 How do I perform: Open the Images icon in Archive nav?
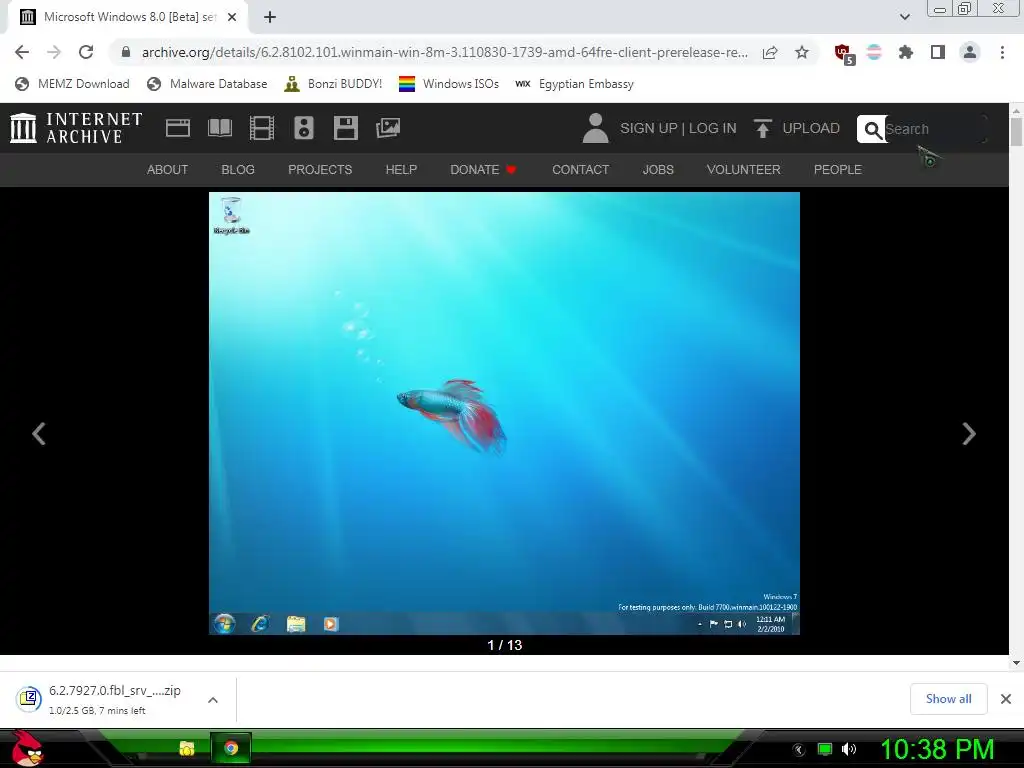pos(388,128)
